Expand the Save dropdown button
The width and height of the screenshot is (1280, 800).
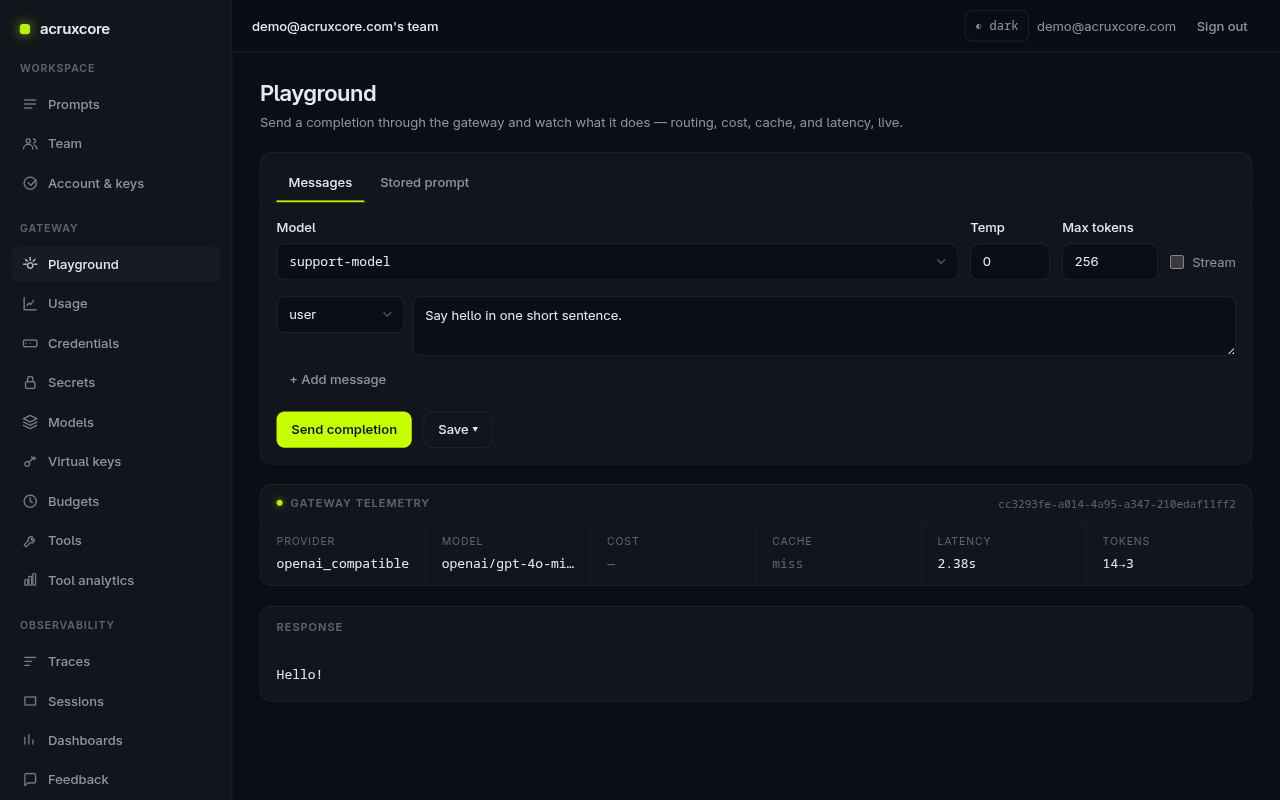458,430
